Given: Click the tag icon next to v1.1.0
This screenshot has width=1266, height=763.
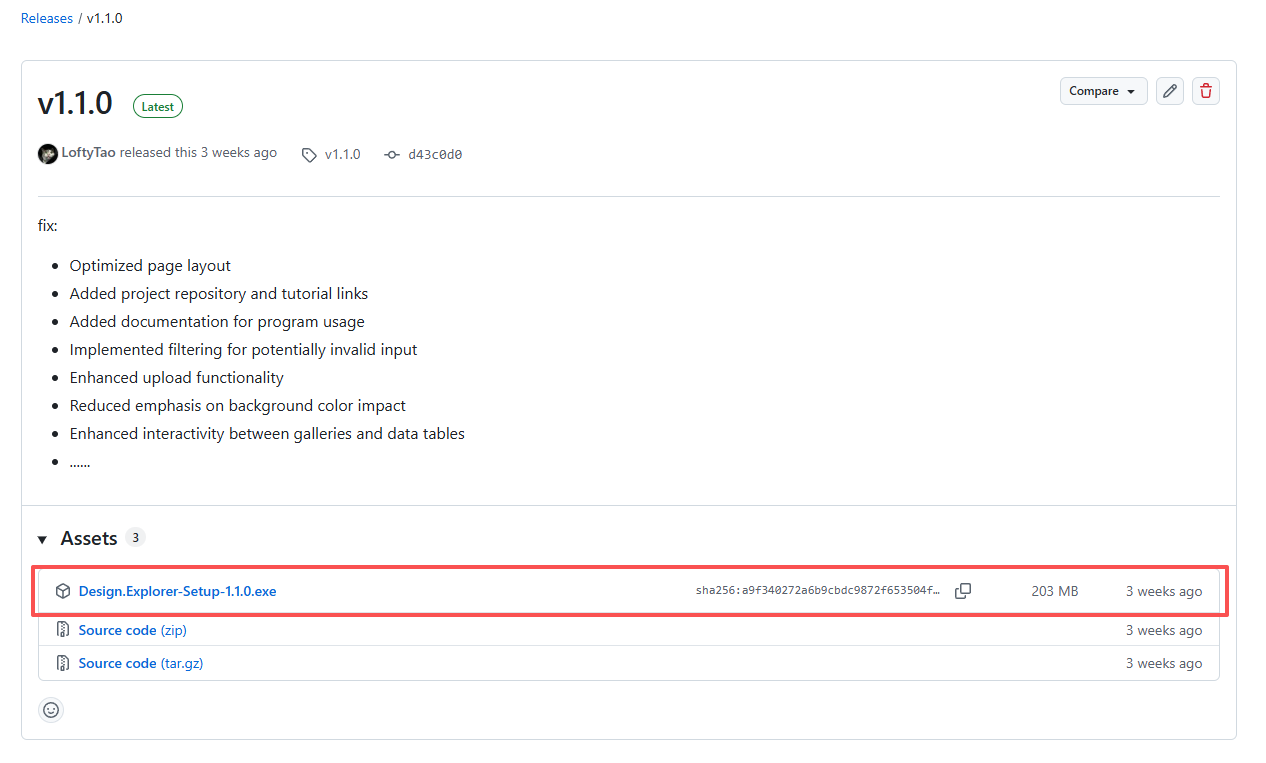Looking at the screenshot, I should 310,155.
